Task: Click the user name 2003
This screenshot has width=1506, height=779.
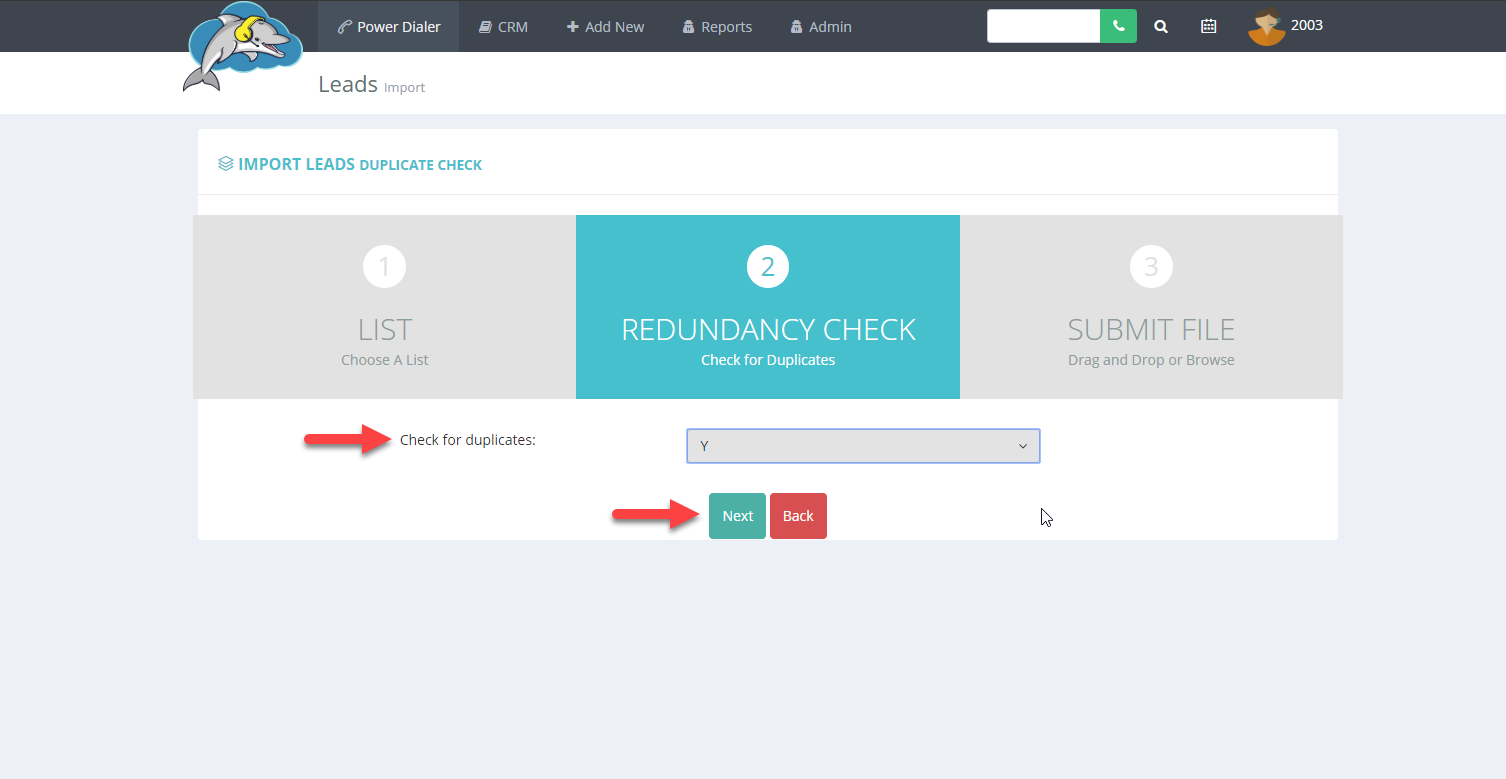Action: pos(1307,25)
